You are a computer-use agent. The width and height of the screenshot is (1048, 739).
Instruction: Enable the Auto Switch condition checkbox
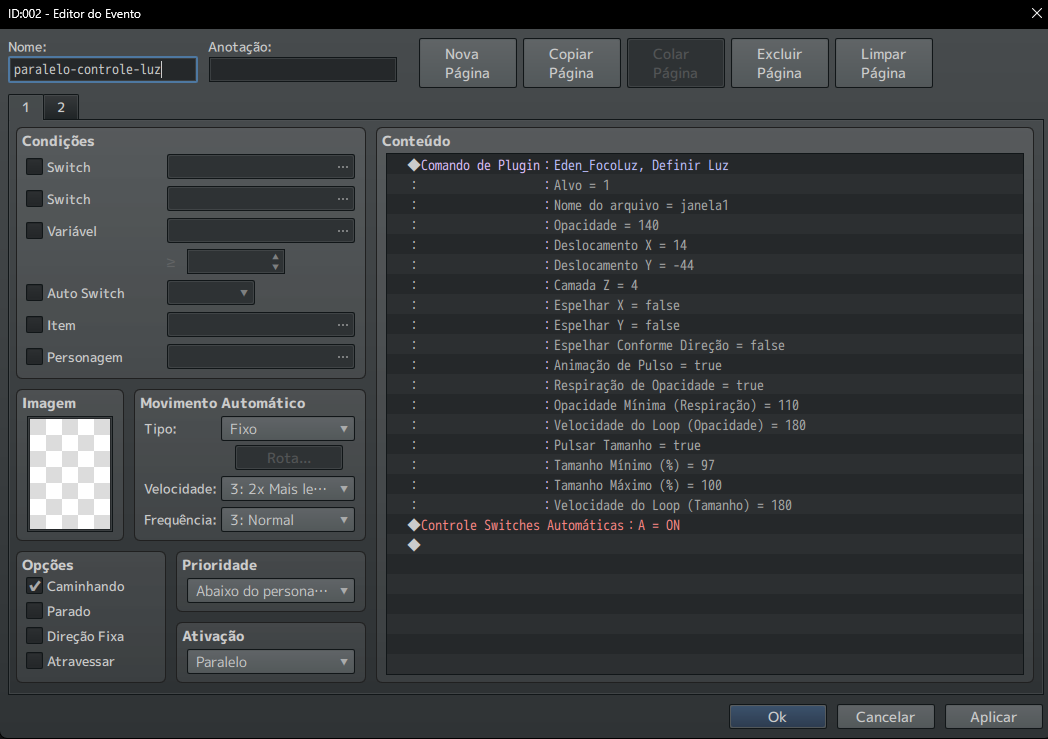[34, 293]
